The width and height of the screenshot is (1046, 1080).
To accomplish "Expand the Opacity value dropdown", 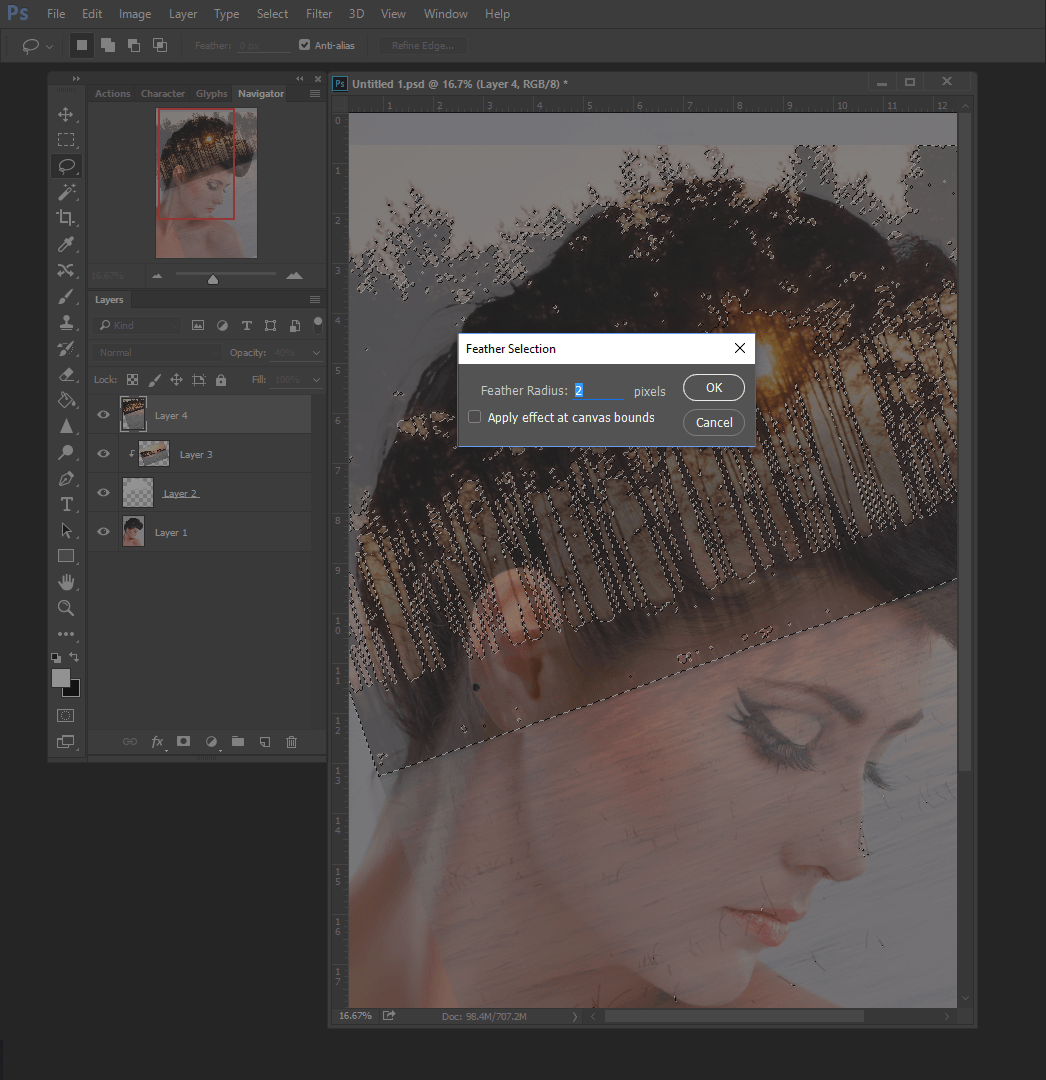I will click(317, 353).
